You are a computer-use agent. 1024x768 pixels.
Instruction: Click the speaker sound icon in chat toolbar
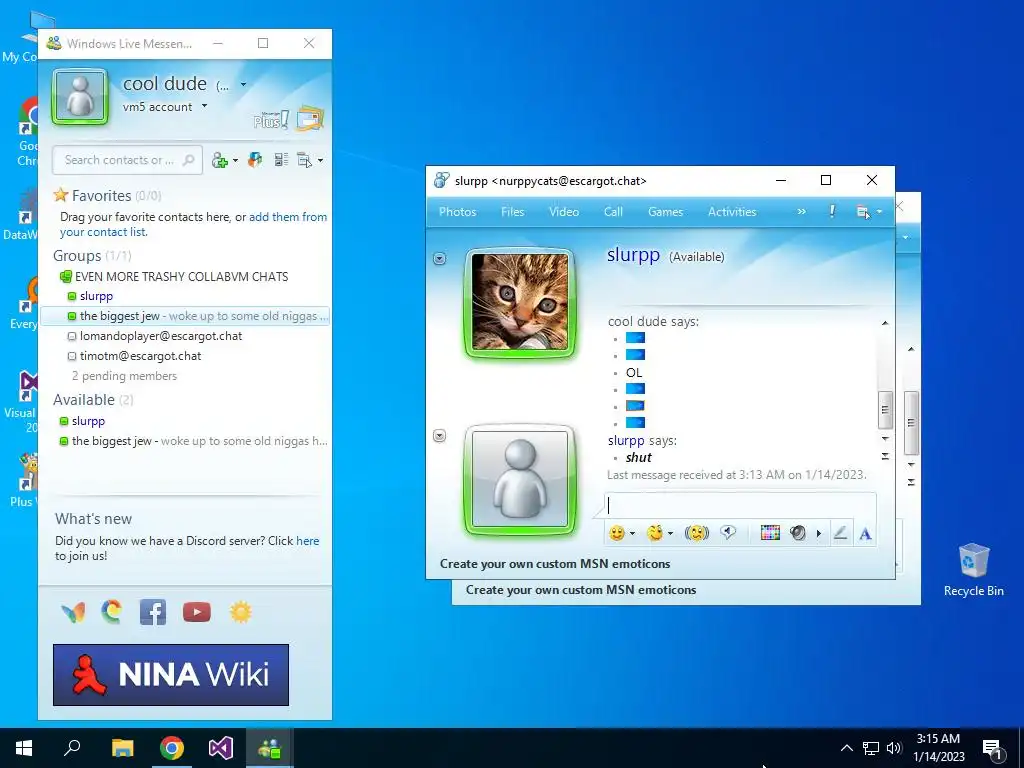coord(797,533)
